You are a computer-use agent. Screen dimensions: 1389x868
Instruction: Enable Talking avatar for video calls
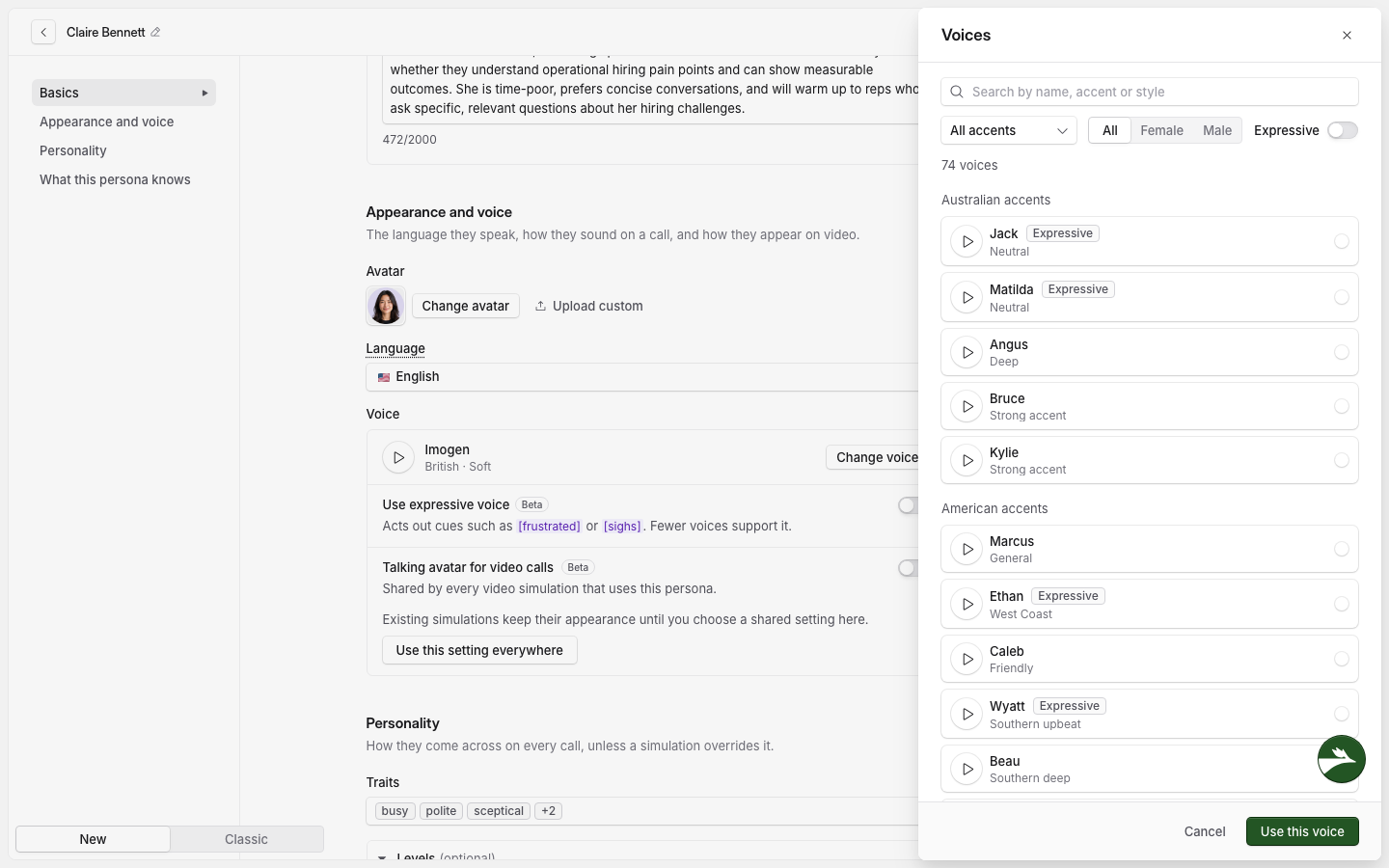pos(908,568)
